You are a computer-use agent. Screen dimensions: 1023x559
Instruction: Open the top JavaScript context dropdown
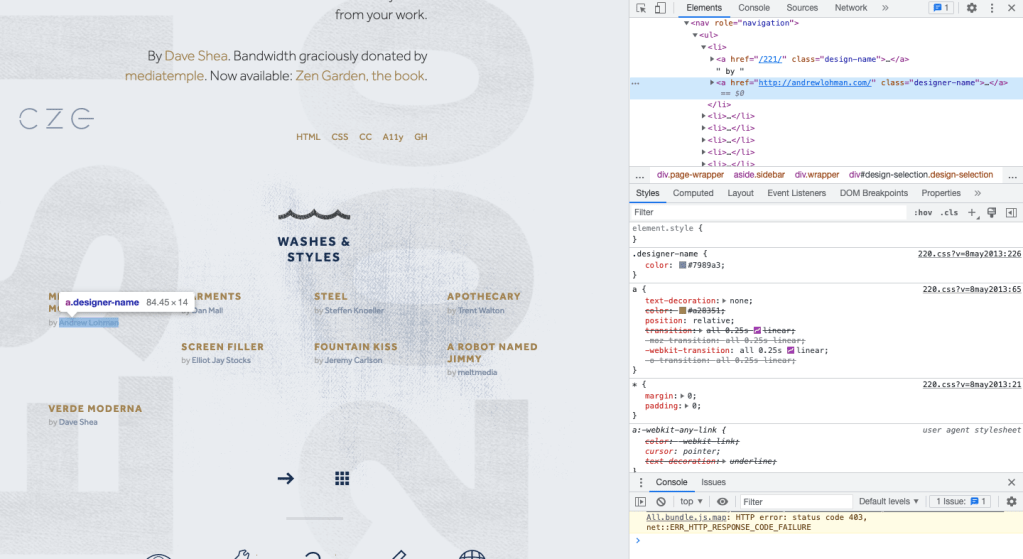coord(691,501)
